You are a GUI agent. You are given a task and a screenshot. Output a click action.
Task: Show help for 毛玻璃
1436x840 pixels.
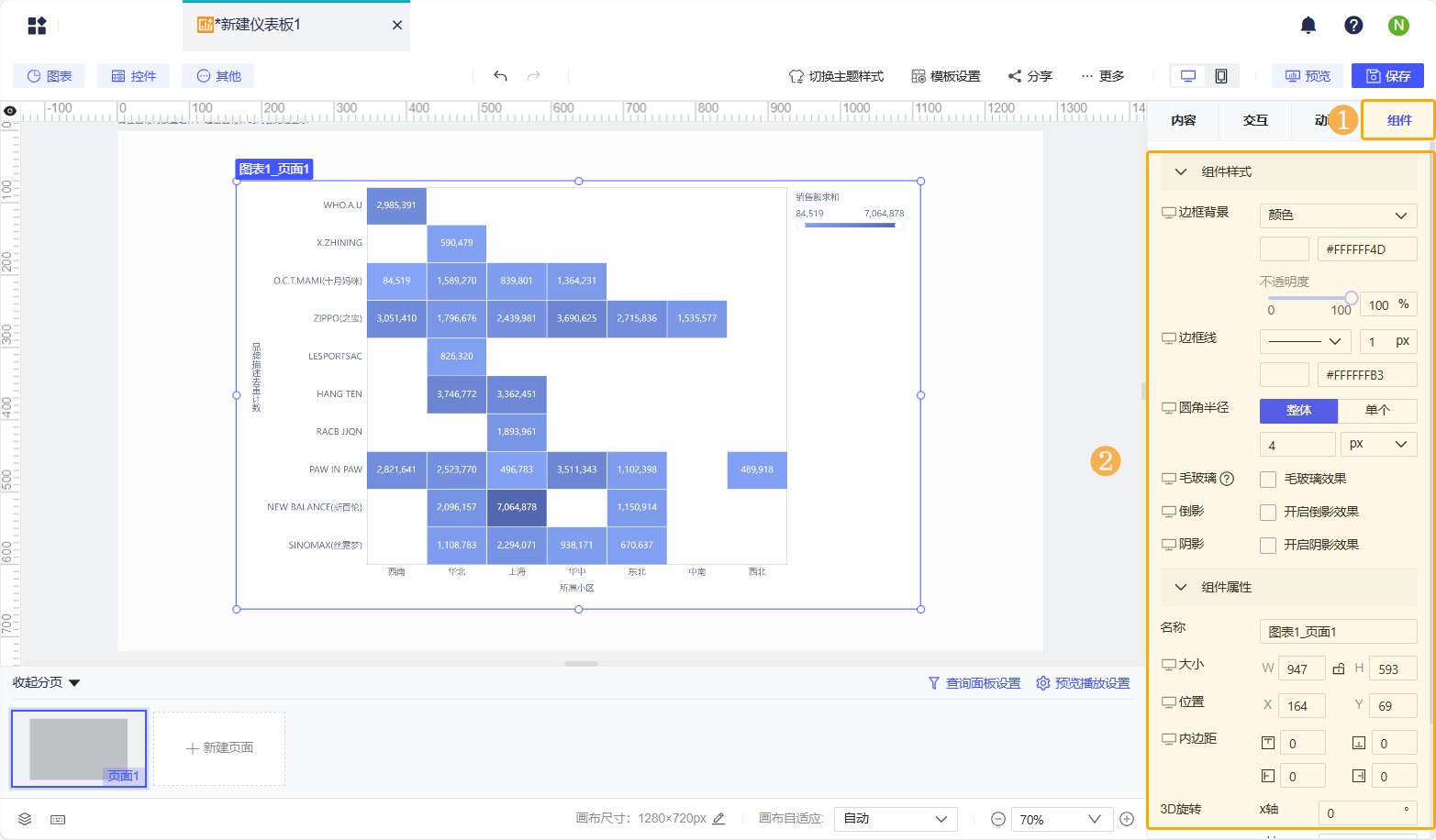1227,479
